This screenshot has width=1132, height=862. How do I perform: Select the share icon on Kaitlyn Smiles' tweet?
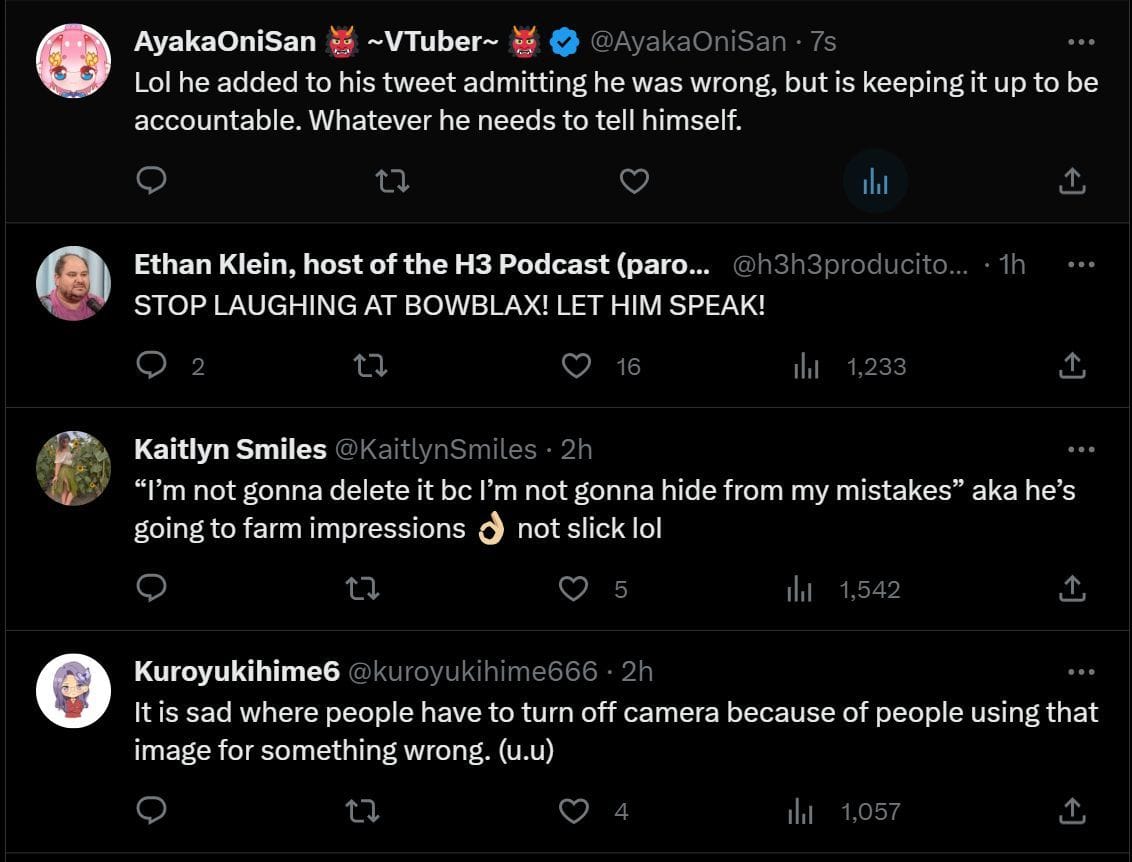pyautogui.click(x=1071, y=589)
